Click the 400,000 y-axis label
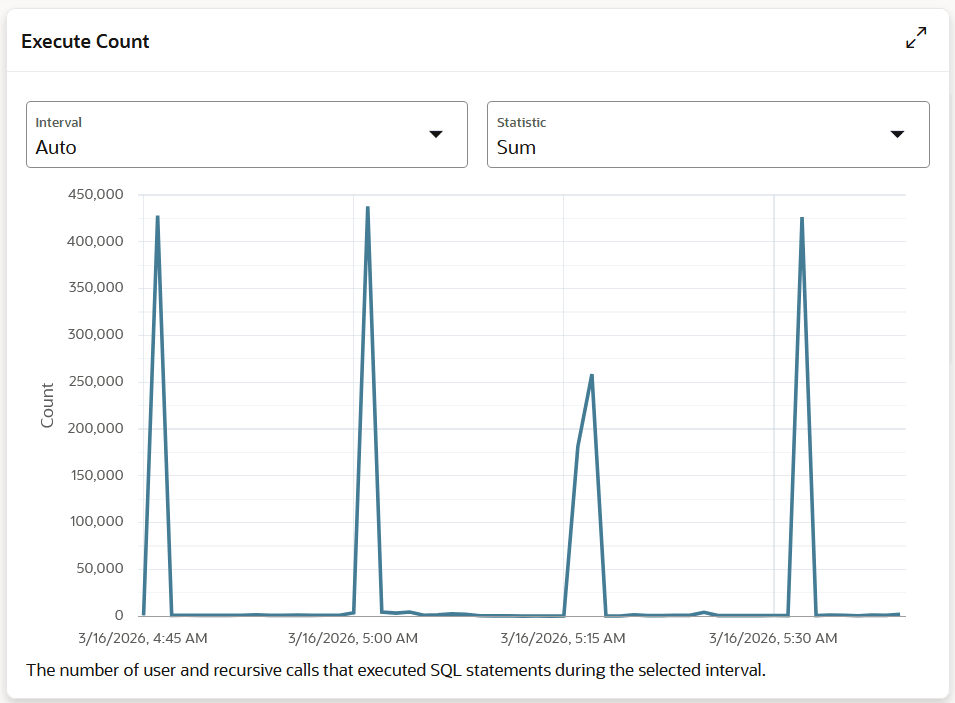This screenshot has height=703, width=955. pos(95,241)
